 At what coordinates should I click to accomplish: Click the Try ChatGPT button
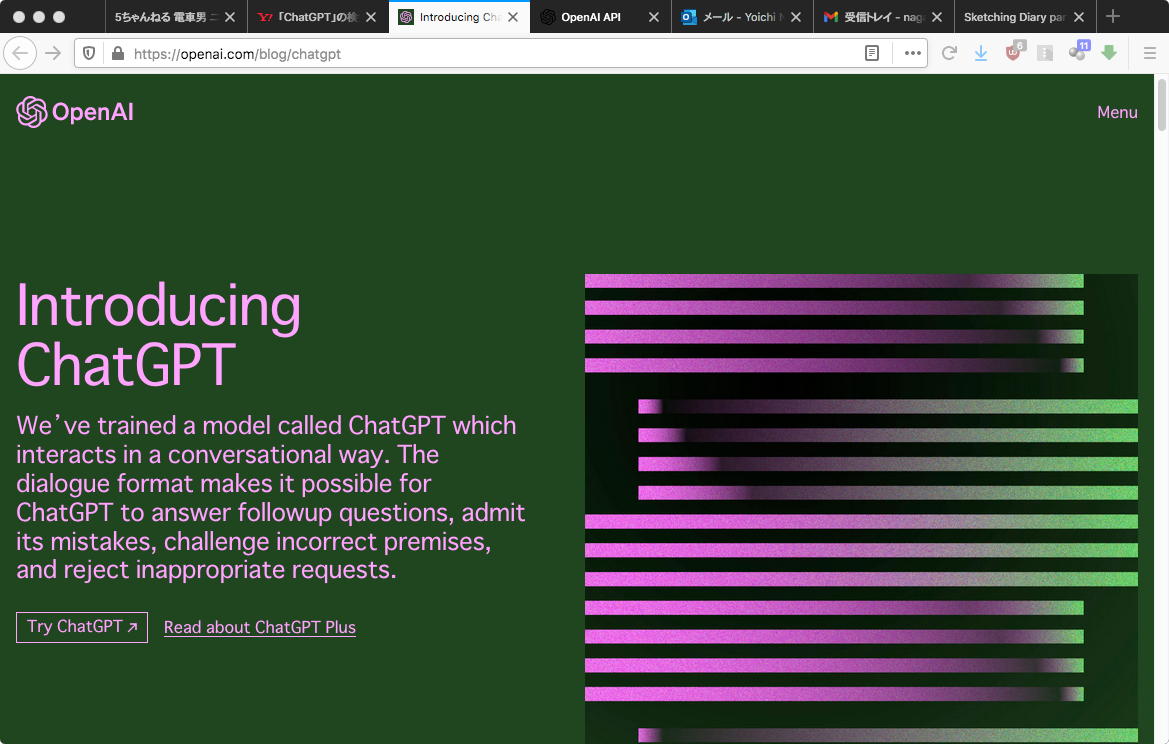click(82, 627)
